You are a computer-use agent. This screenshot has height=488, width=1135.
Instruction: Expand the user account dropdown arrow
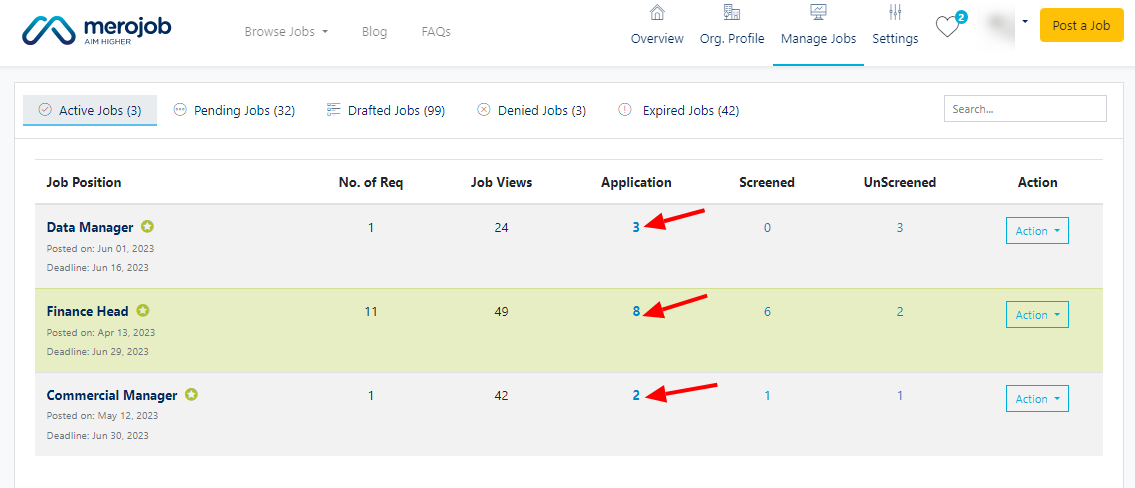(1024, 21)
